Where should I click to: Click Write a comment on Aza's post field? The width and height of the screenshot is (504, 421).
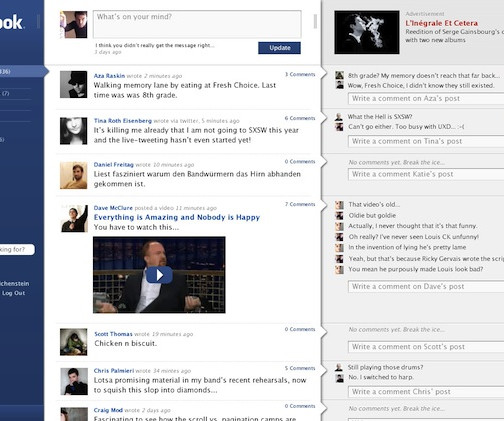click(426, 99)
